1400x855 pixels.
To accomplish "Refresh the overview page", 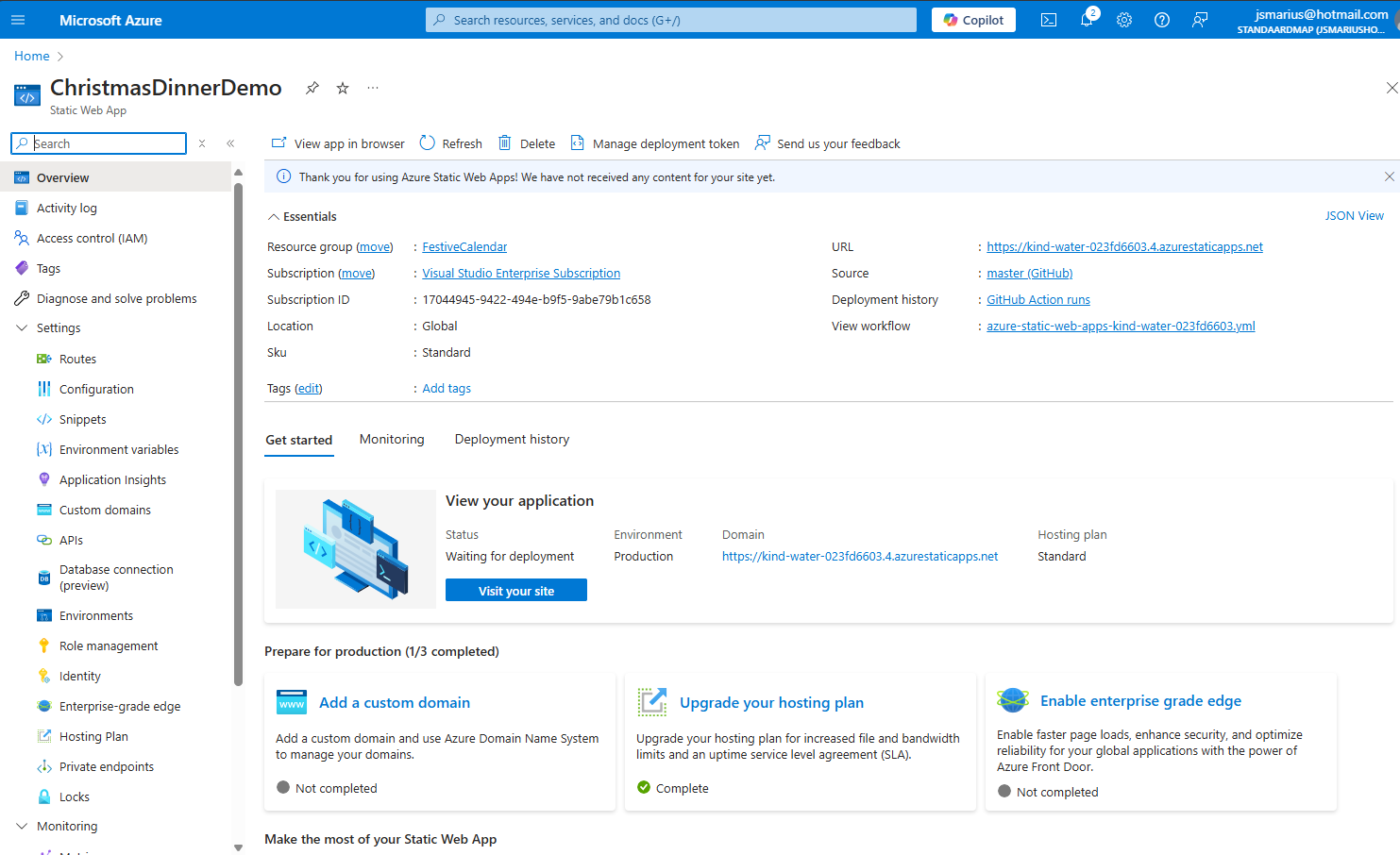I will coord(451,143).
